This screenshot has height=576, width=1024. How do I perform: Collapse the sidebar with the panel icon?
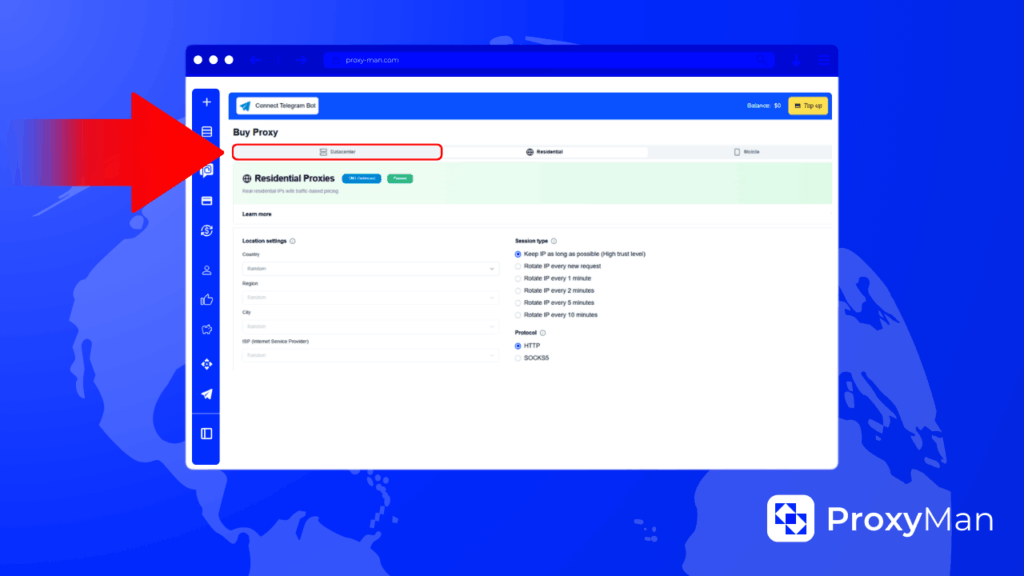tap(206, 433)
